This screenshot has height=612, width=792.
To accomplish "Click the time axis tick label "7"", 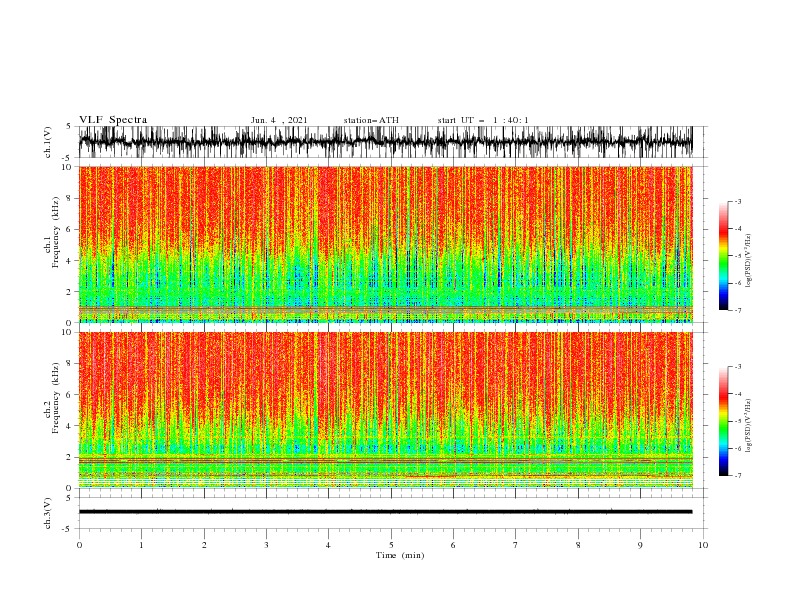I will coord(516,545).
